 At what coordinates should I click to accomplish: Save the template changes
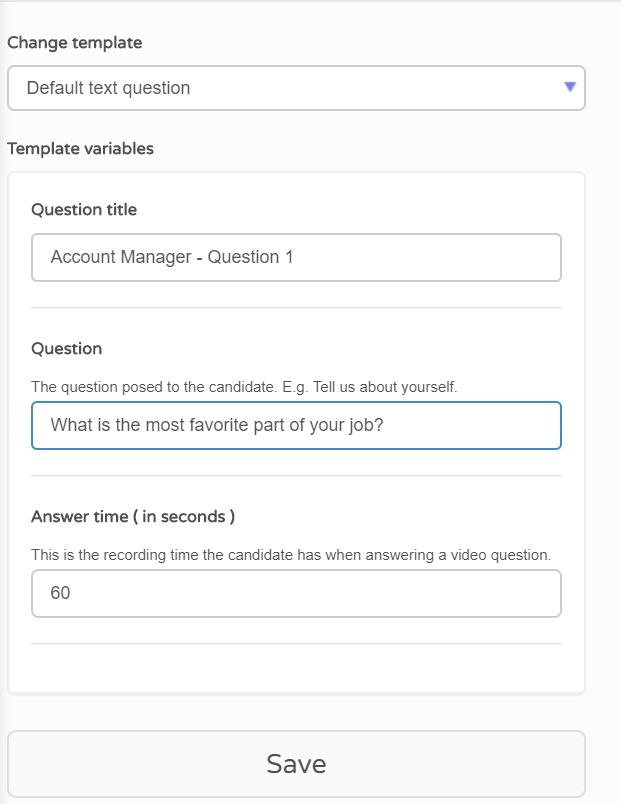(x=296, y=763)
